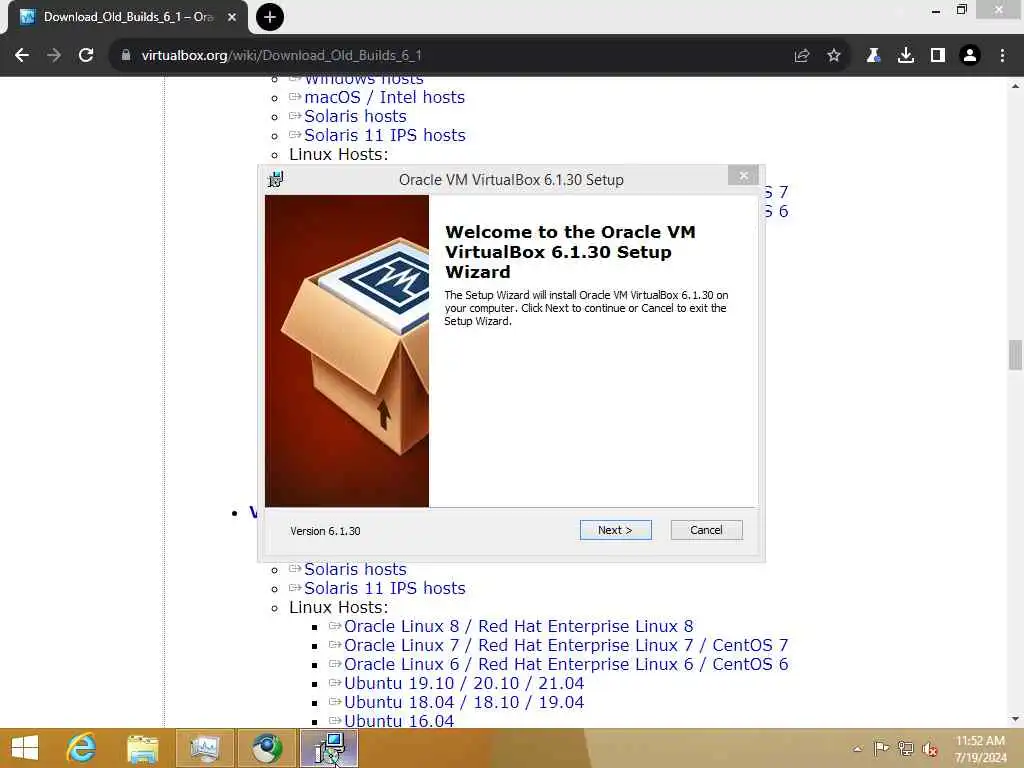The image size is (1024, 768).
Task: Open the network tray icon
Action: (x=906, y=749)
